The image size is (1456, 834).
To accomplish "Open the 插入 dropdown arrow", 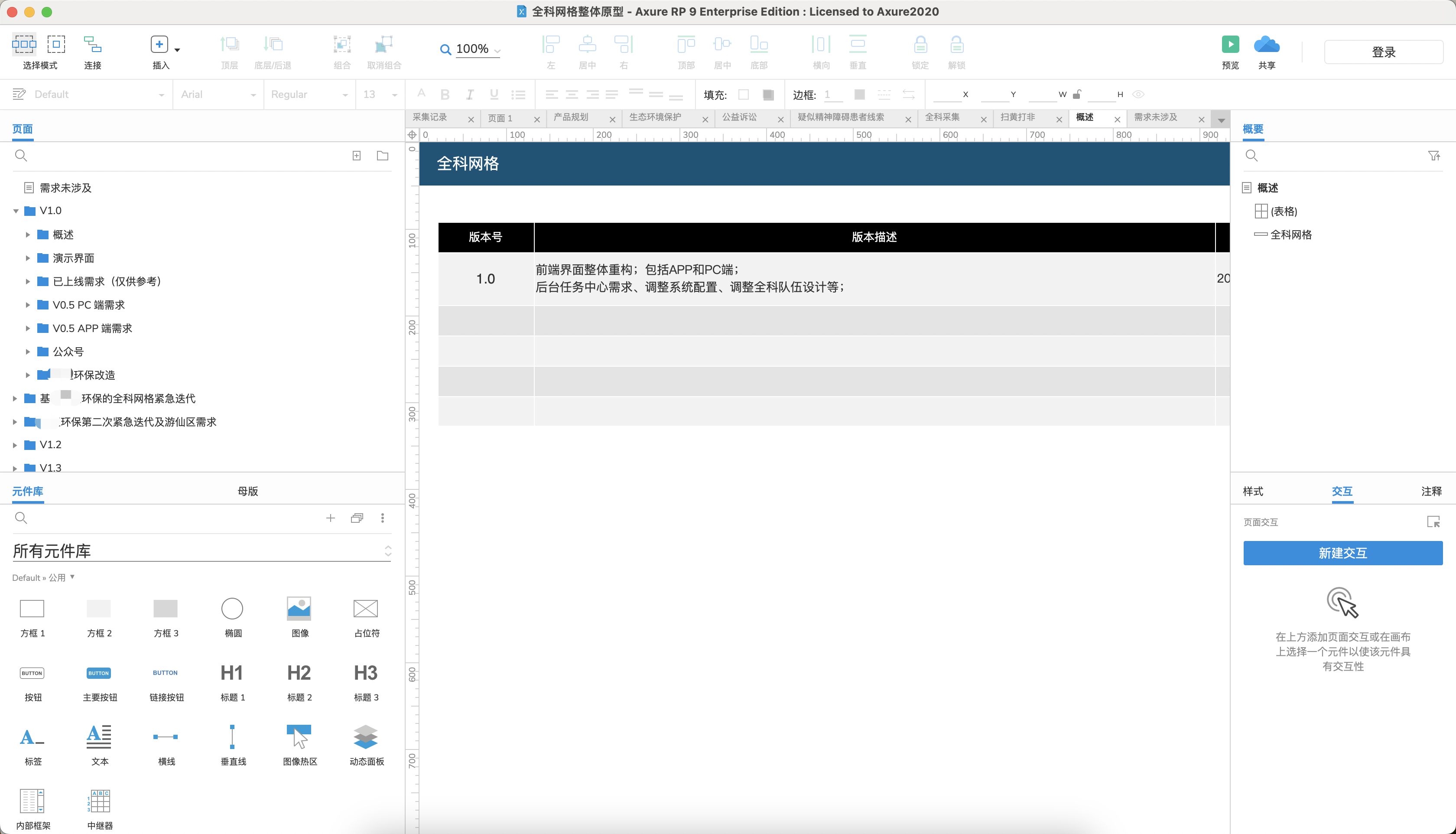I will 178,50.
